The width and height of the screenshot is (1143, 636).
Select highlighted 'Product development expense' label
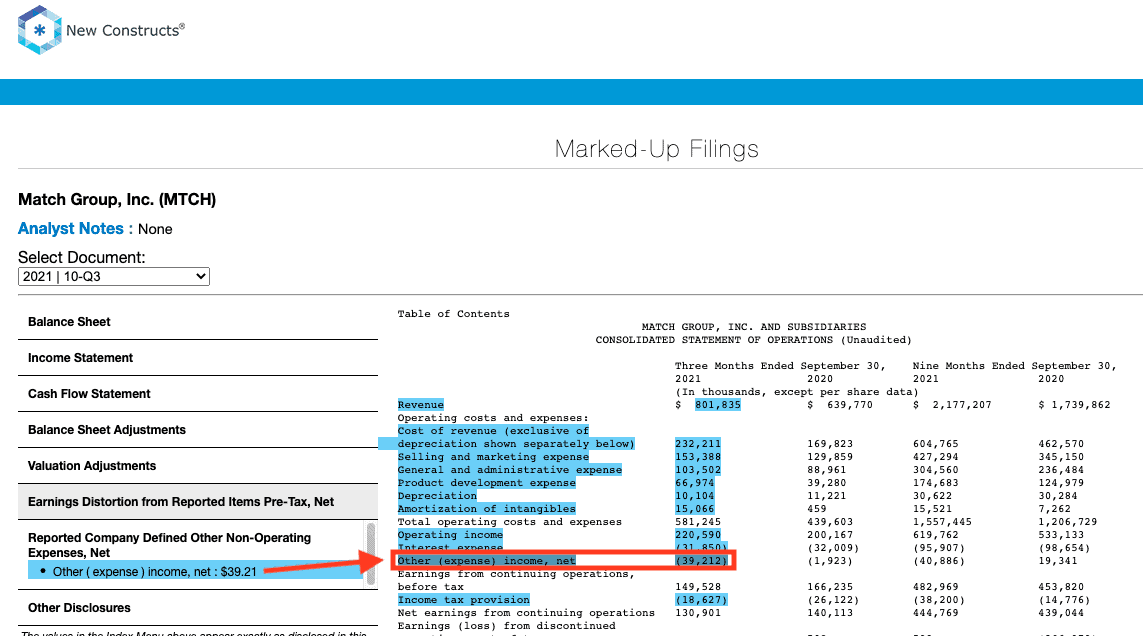[486, 483]
